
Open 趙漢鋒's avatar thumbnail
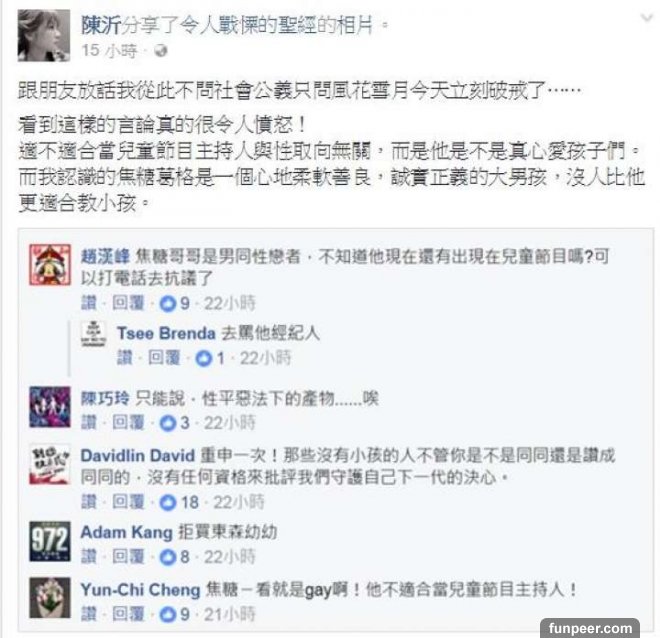(50, 265)
